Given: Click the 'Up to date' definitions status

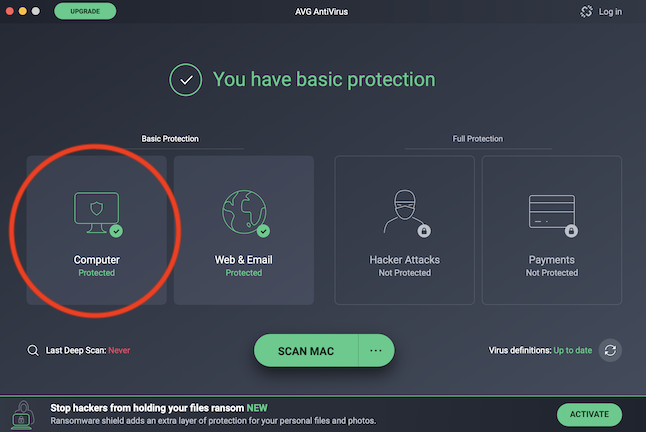Looking at the screenshot, I should (x=574, y=351).
